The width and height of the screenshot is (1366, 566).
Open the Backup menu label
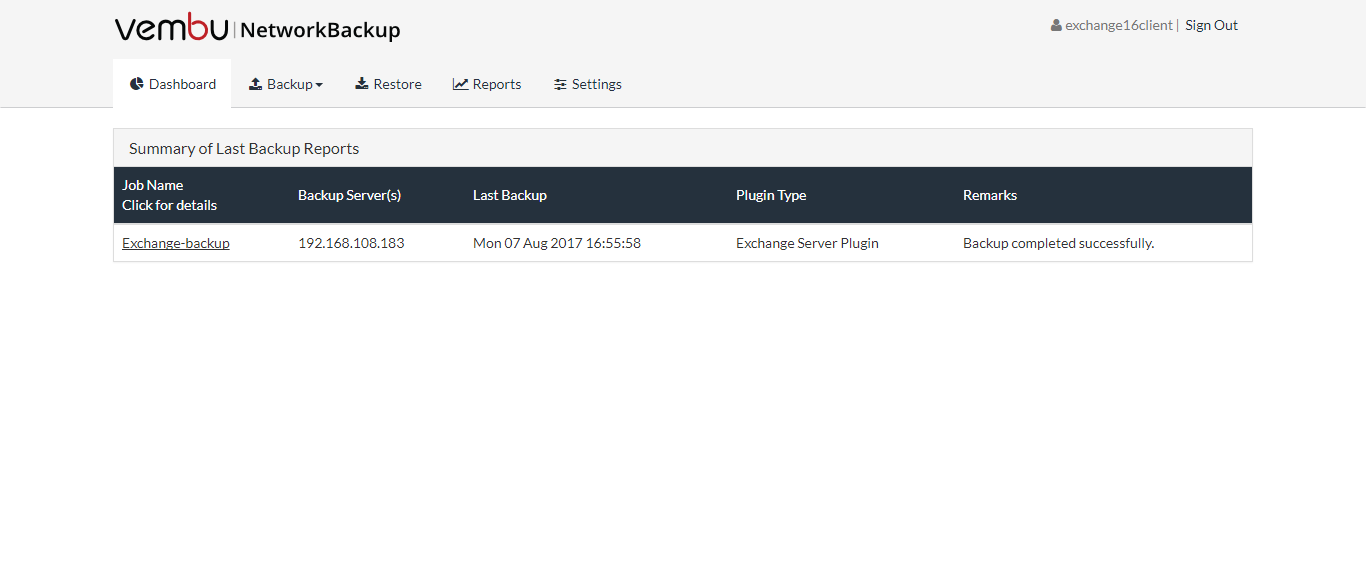[x=290, y=84]
